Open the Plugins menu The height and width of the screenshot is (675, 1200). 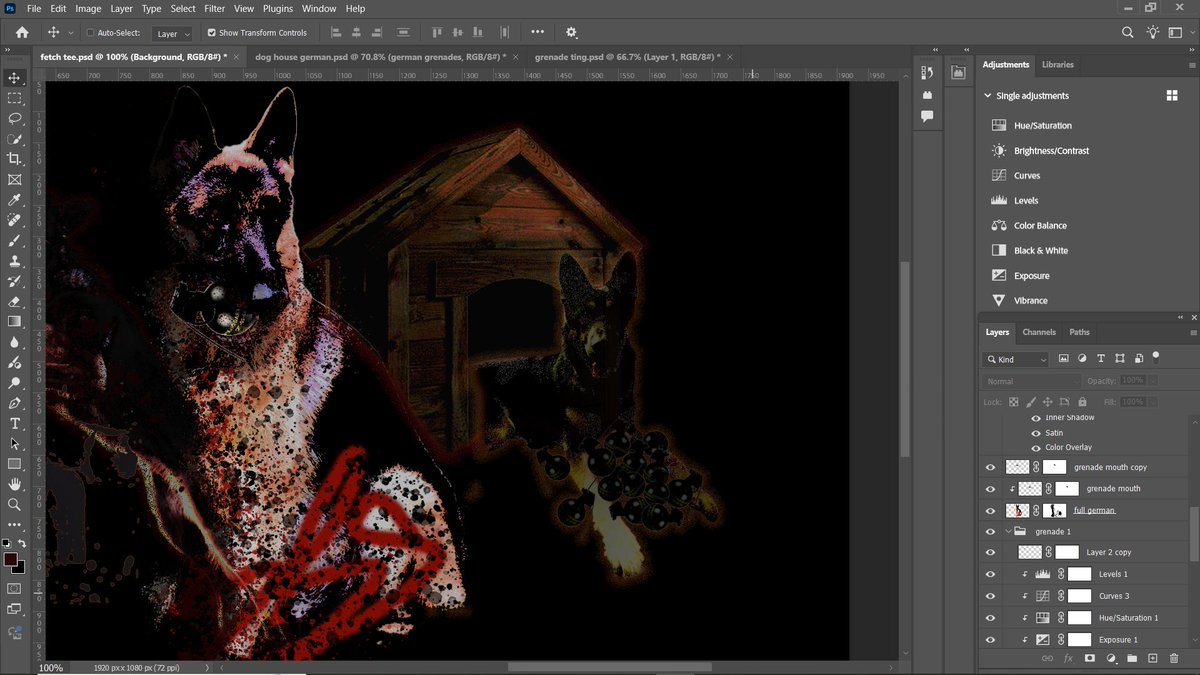point(278,8)
